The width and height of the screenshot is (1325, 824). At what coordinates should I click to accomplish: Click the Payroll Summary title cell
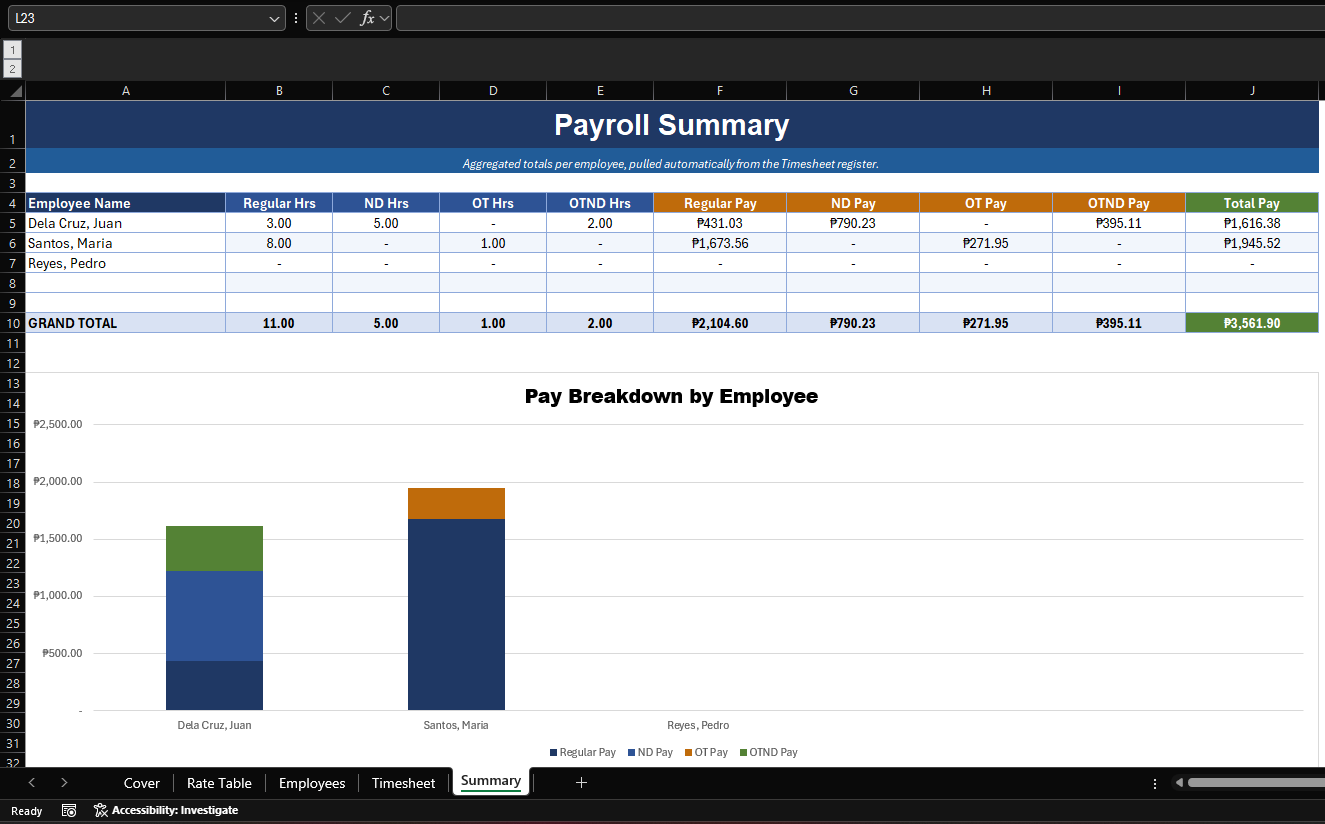click(x=672, y=125)
